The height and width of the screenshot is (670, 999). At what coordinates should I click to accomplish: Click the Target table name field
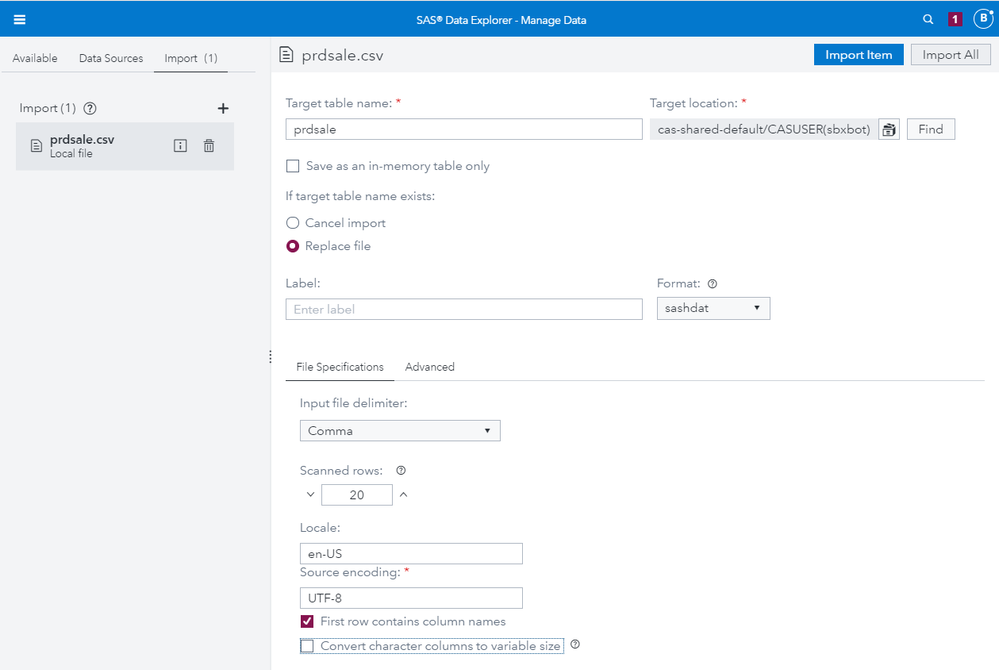point(463,129)
